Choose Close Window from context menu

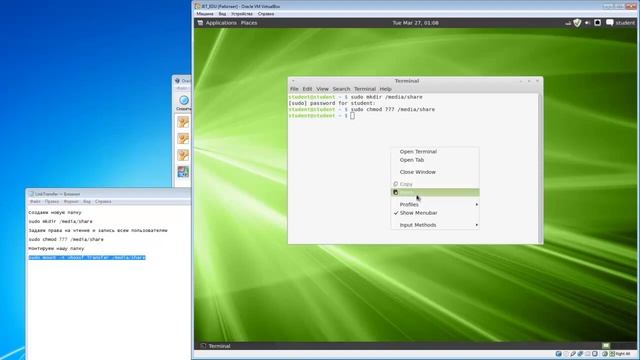(435, 172)
